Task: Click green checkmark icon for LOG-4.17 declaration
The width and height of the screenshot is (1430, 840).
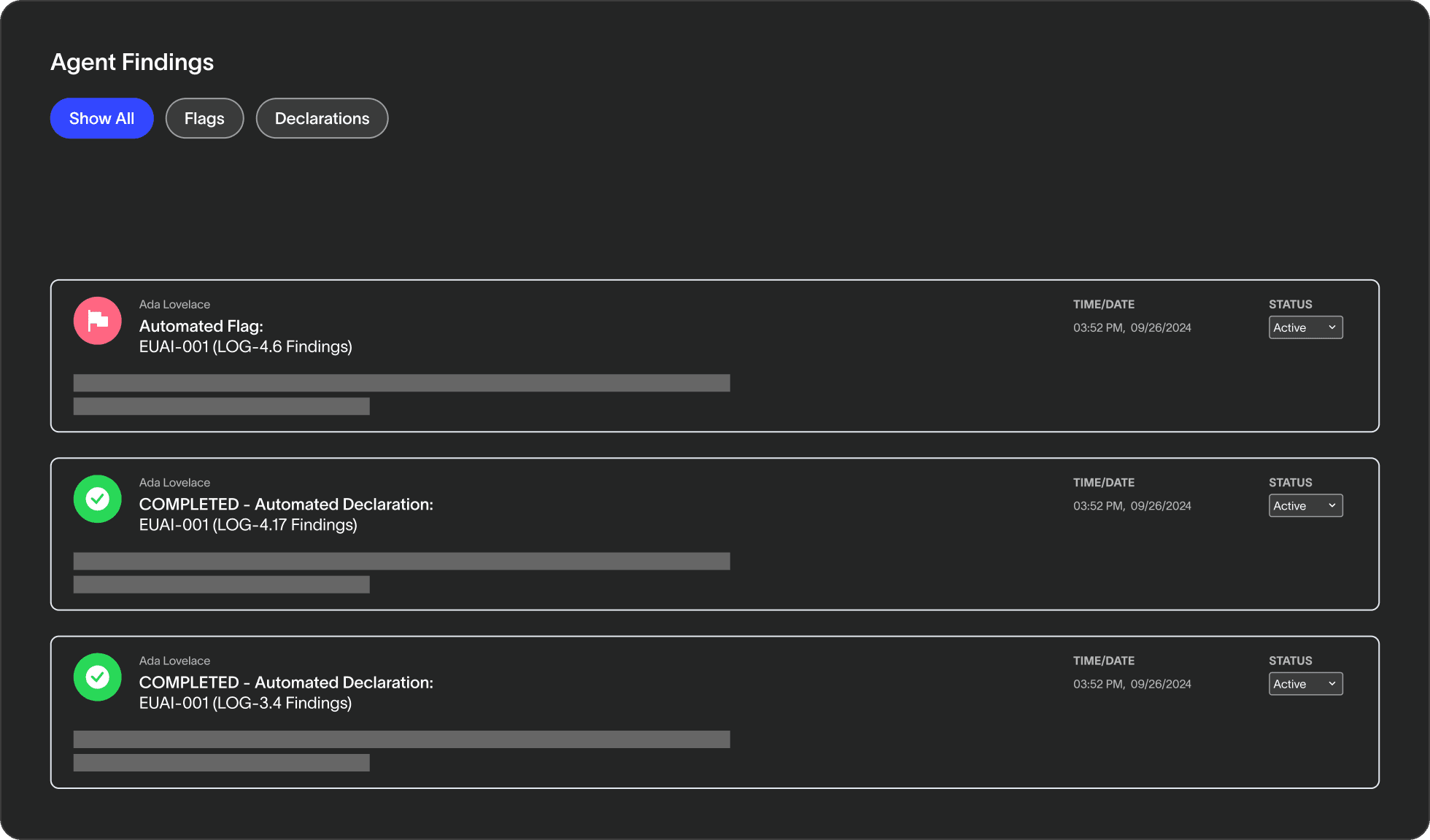Action: (97, 499)
